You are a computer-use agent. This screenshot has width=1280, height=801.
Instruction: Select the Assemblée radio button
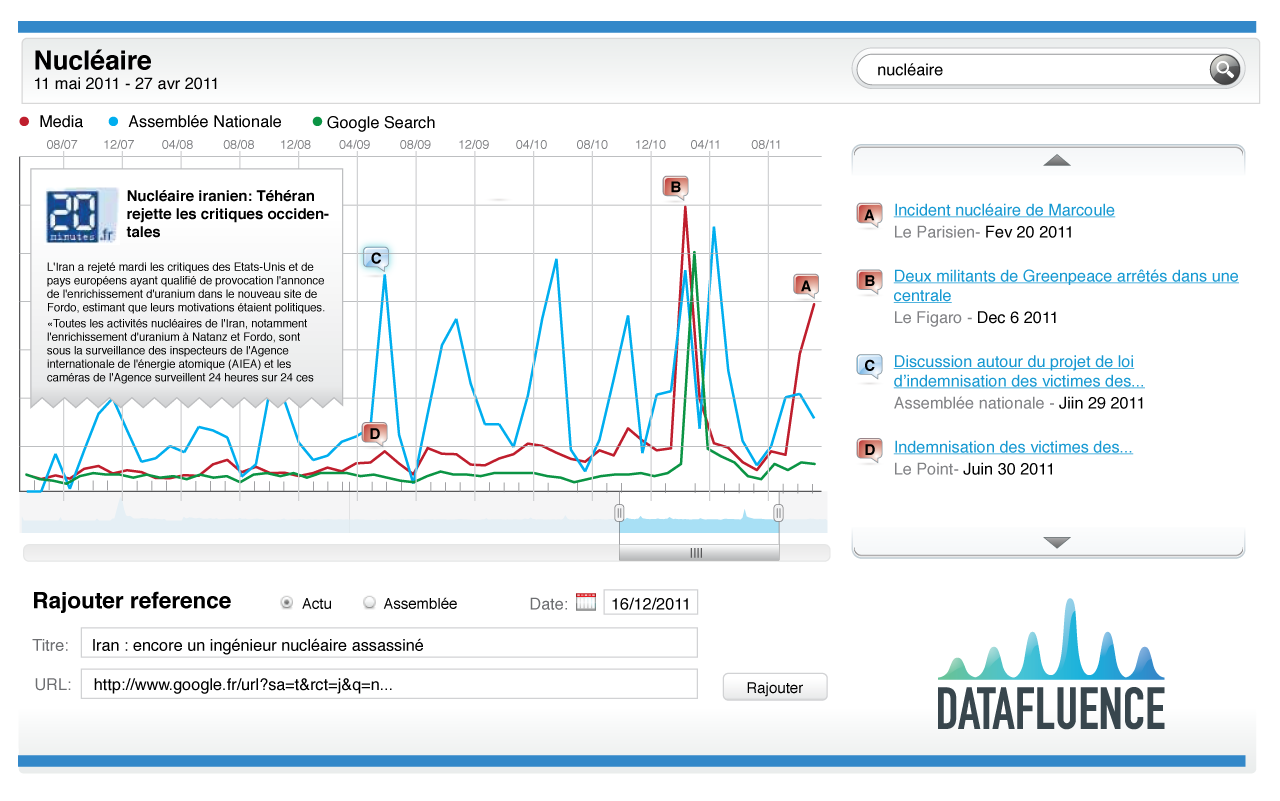[x=369, y=603]
